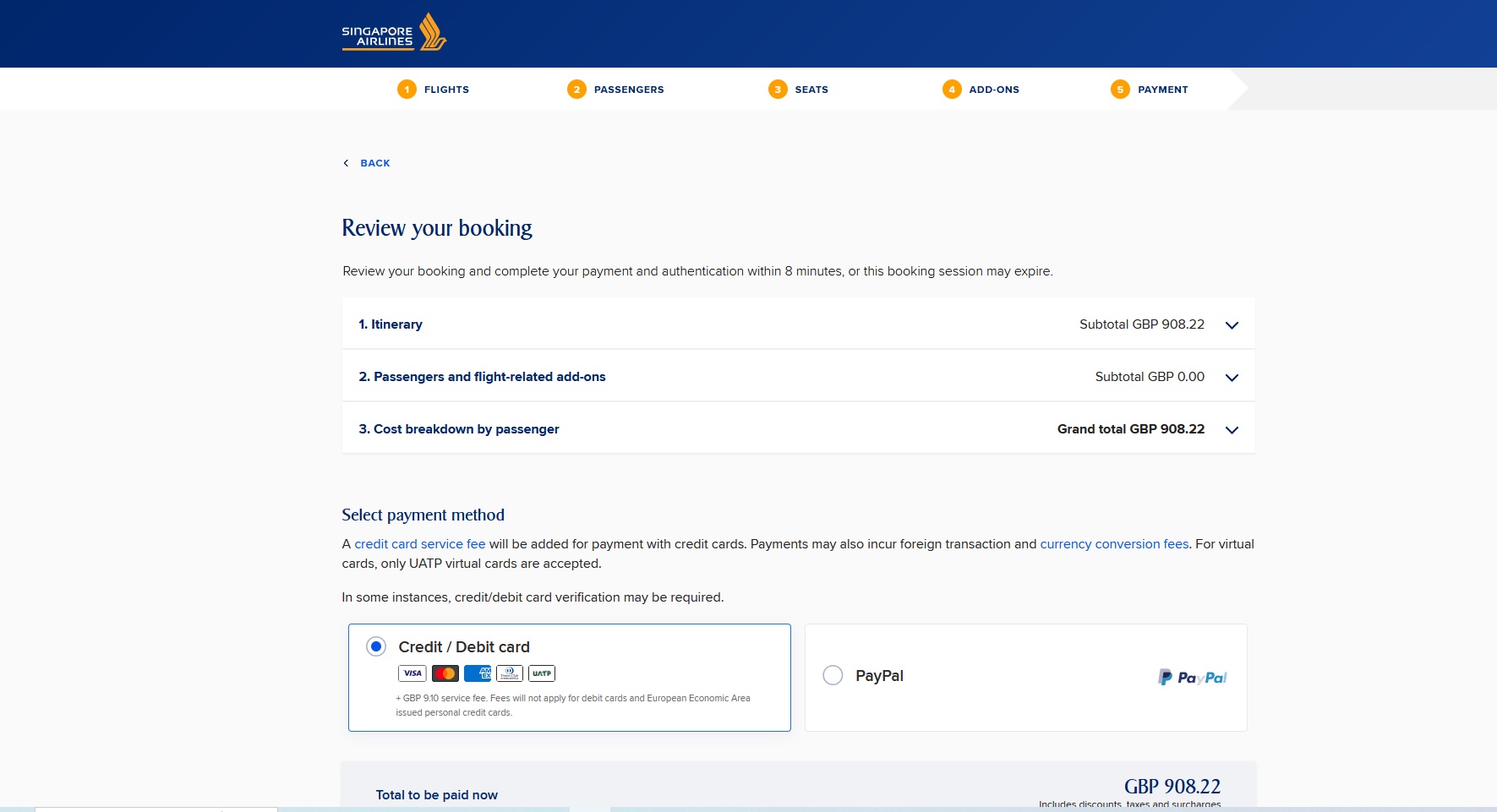Click the step 1 circle for Flights
Image resolution: width=1497 pixels, height=812 pixels.
(x=407, y=90)
